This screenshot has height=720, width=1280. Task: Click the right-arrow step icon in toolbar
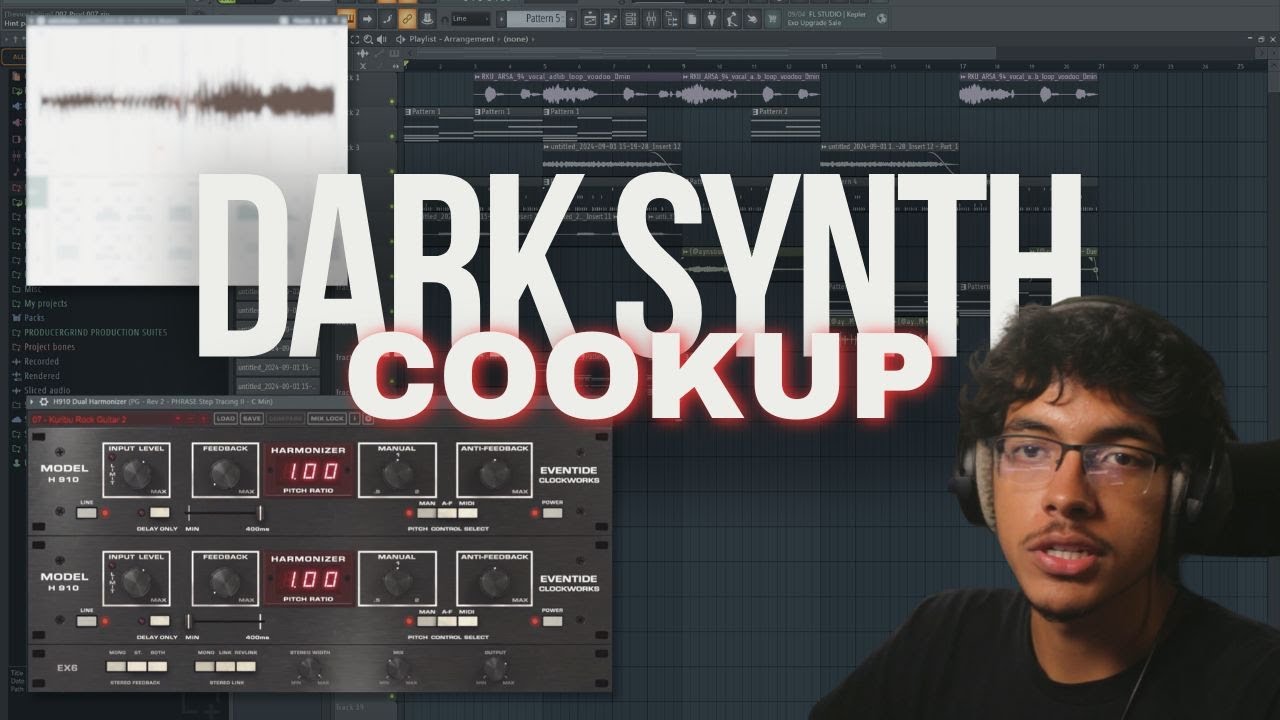pyautogui.click(x=368, y=18)
